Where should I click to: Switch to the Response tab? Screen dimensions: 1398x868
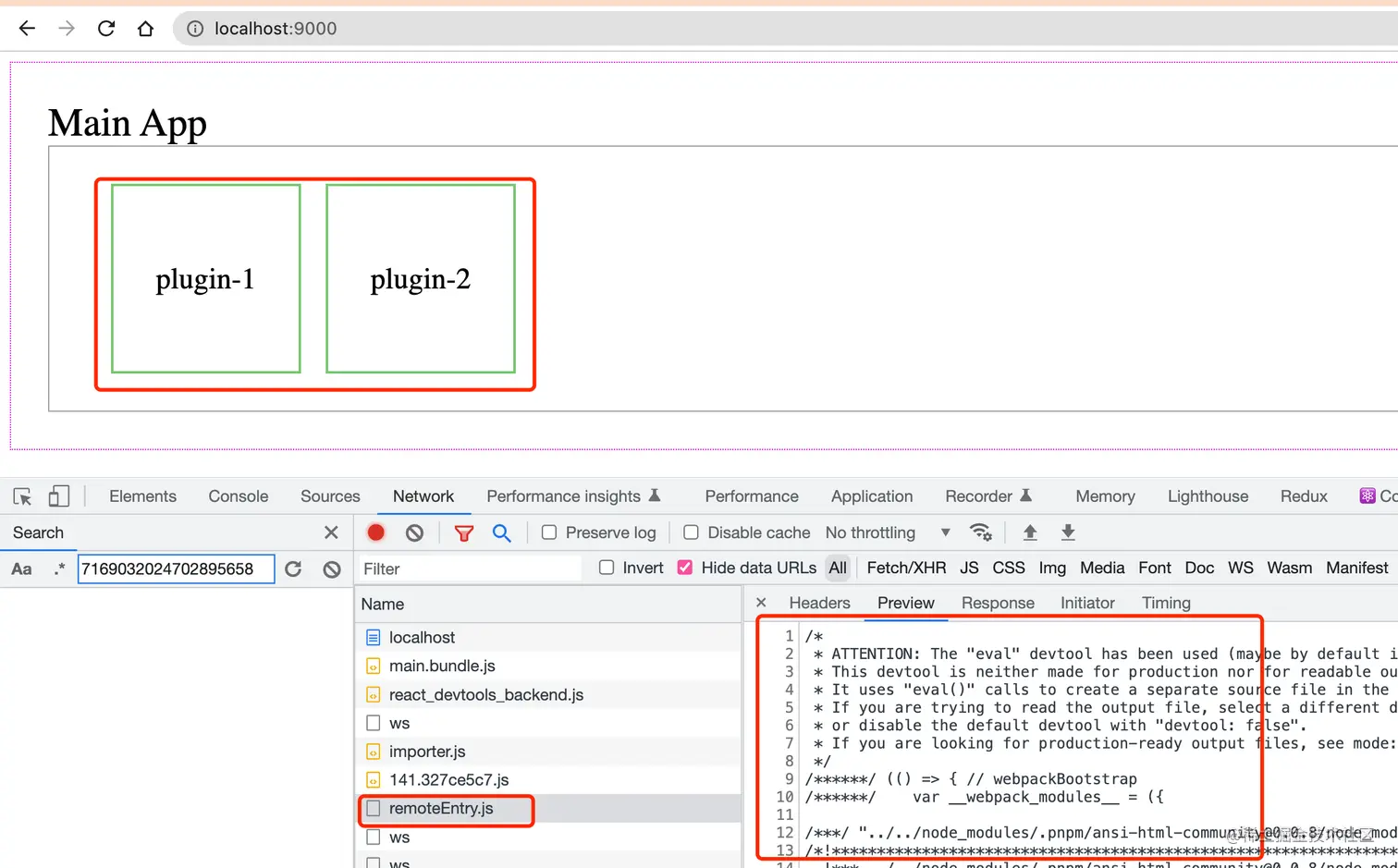[x=998, y=603]
